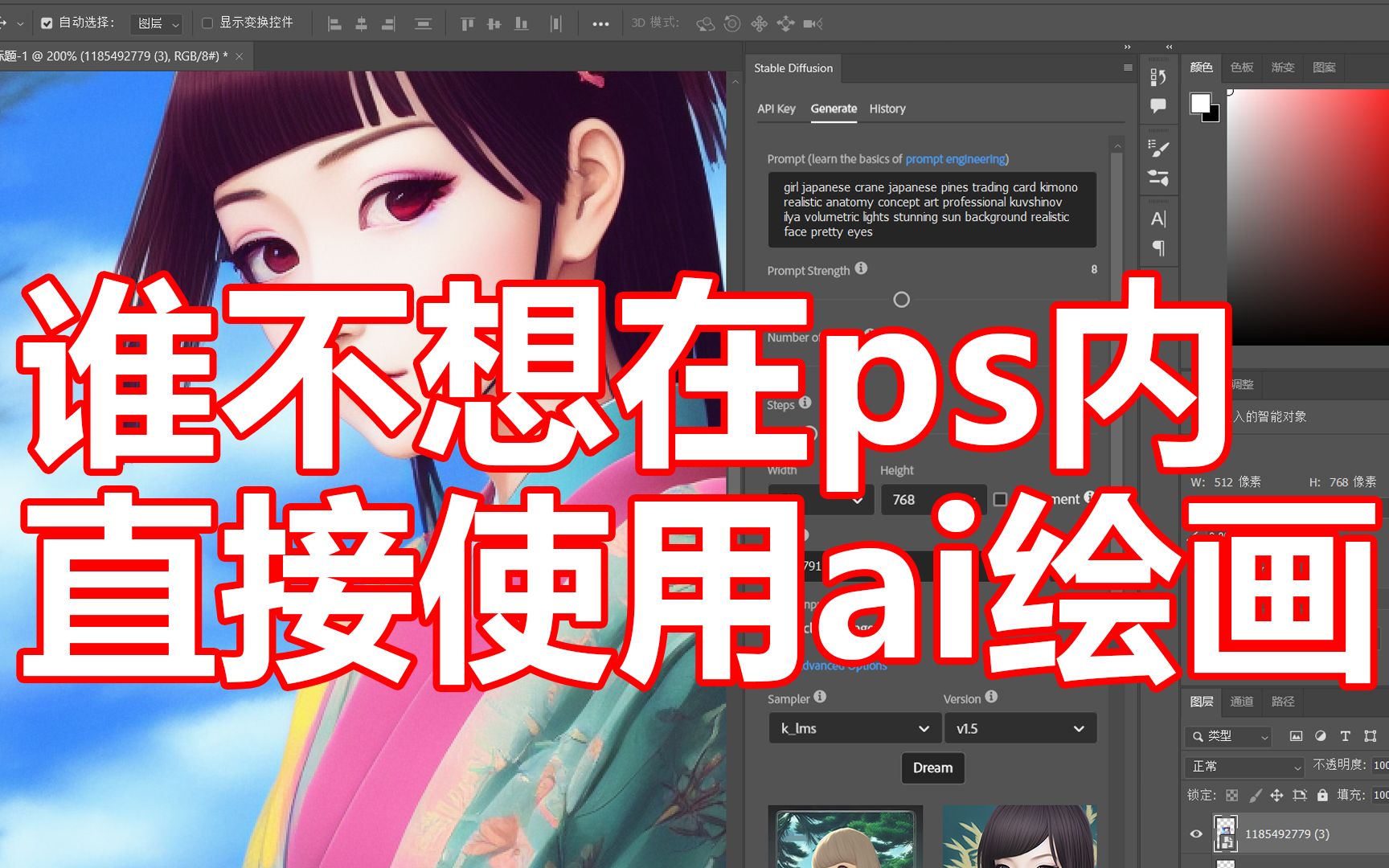Toggle prevent artboard auto-nesting lock
Screen dimensions: 1389x868
point(1300,796)
